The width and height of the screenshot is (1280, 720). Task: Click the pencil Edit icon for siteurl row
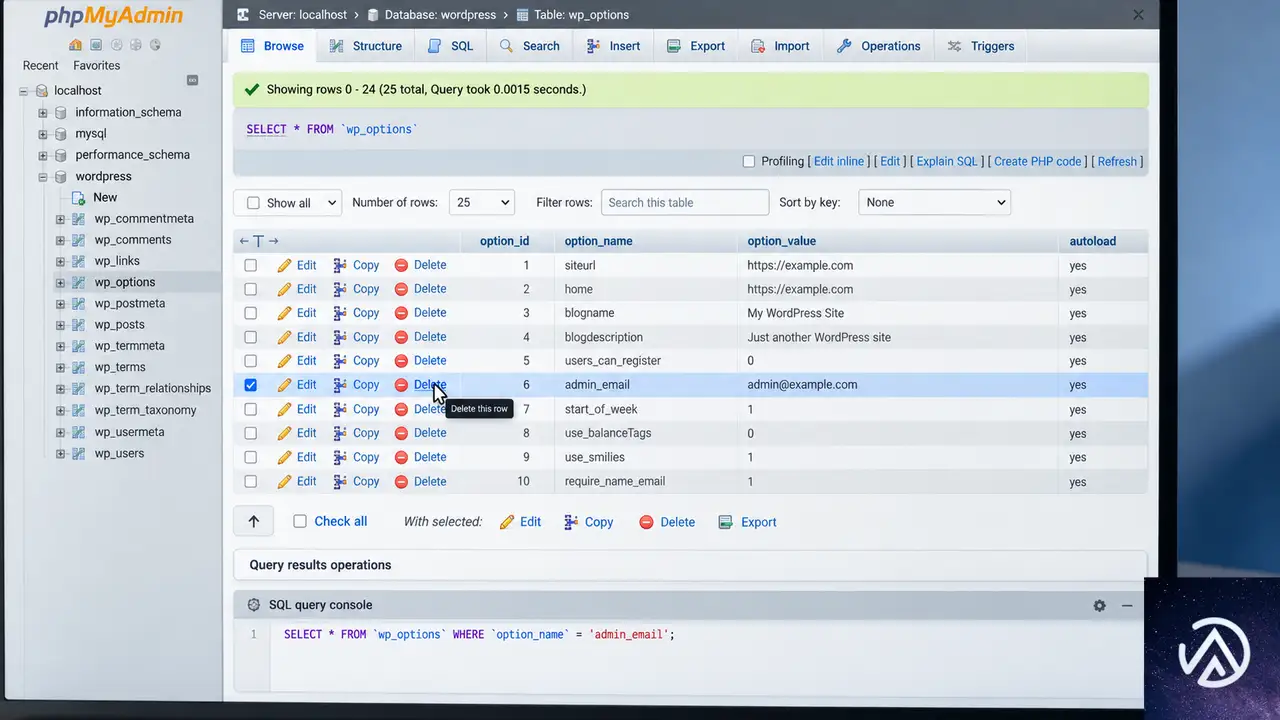coord(284,266)
